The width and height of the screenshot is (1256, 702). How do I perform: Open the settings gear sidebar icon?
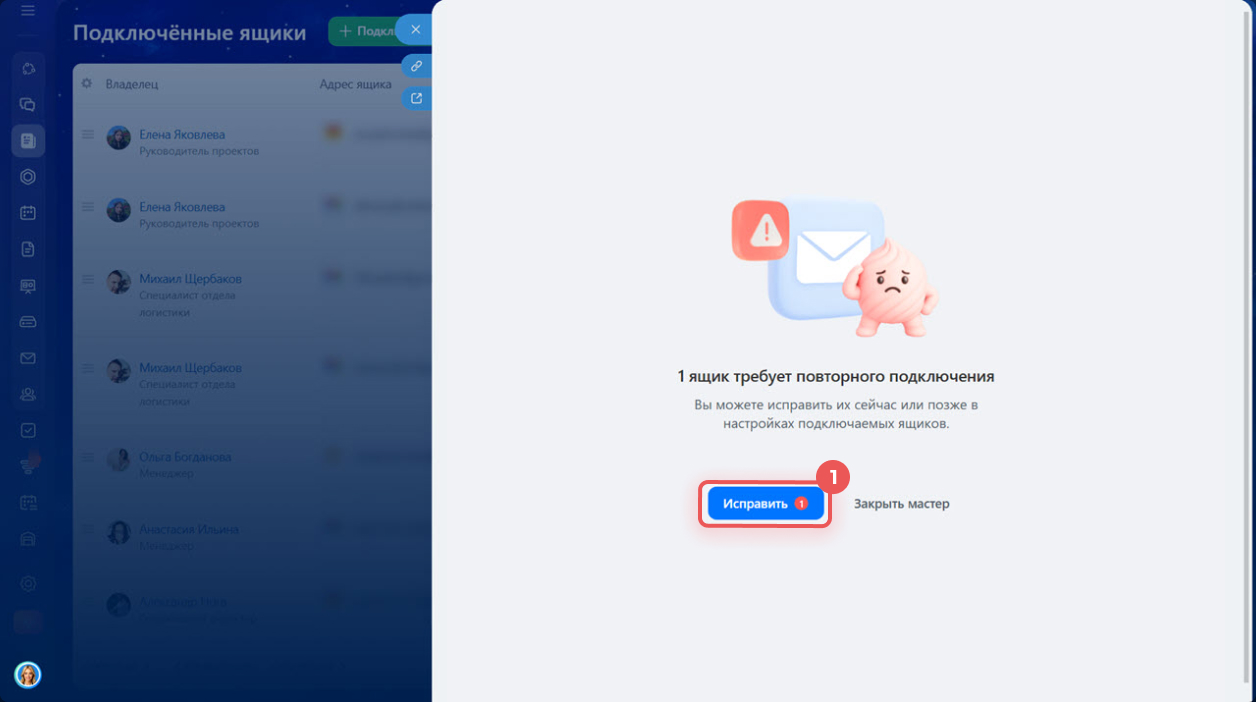[x=28, y=584]
